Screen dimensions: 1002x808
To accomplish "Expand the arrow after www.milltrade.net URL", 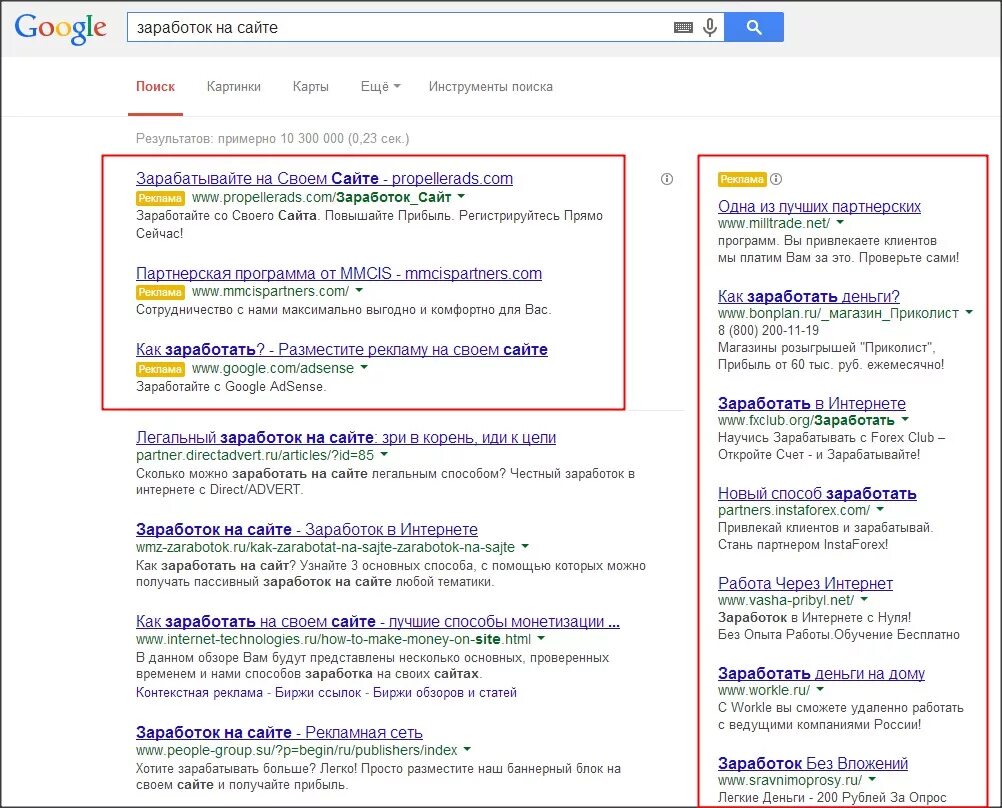I will pos(840,222).
